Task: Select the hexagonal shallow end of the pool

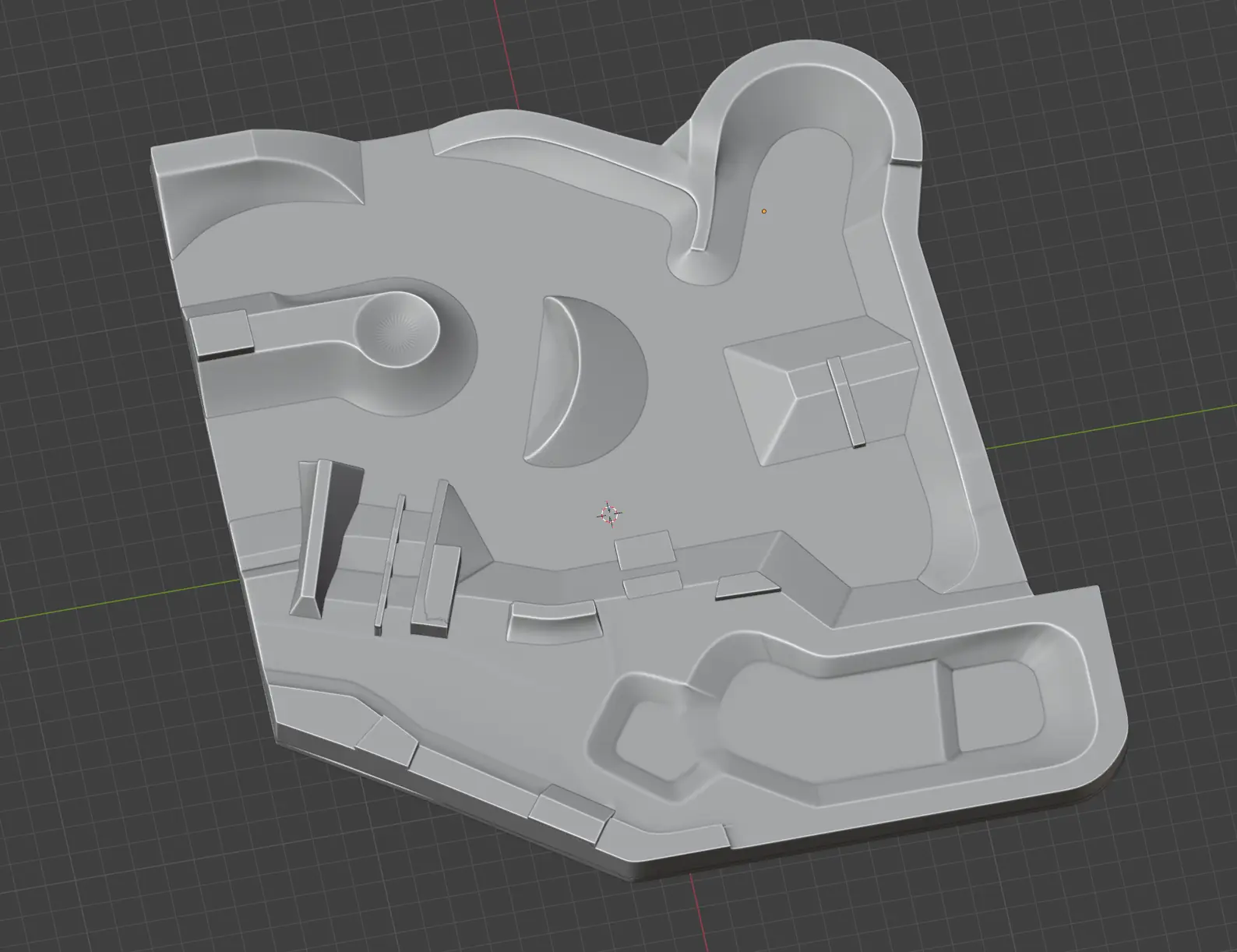Action: [x=662, y=728]
